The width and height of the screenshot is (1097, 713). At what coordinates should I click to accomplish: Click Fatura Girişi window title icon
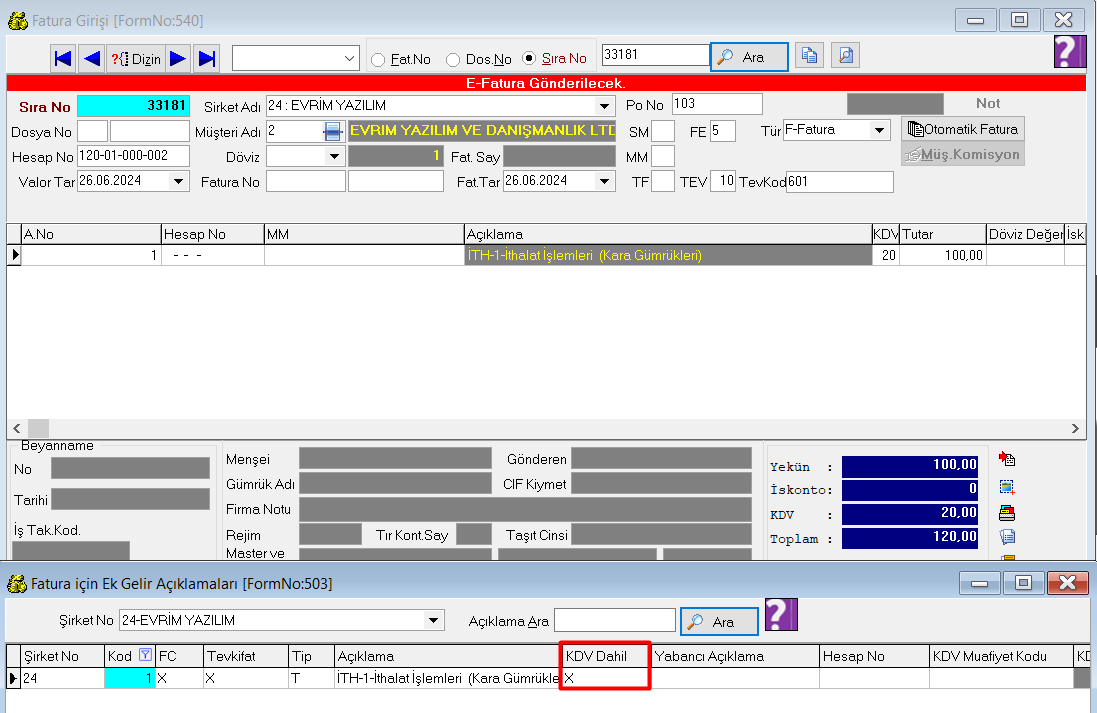(x=17, y=21)
